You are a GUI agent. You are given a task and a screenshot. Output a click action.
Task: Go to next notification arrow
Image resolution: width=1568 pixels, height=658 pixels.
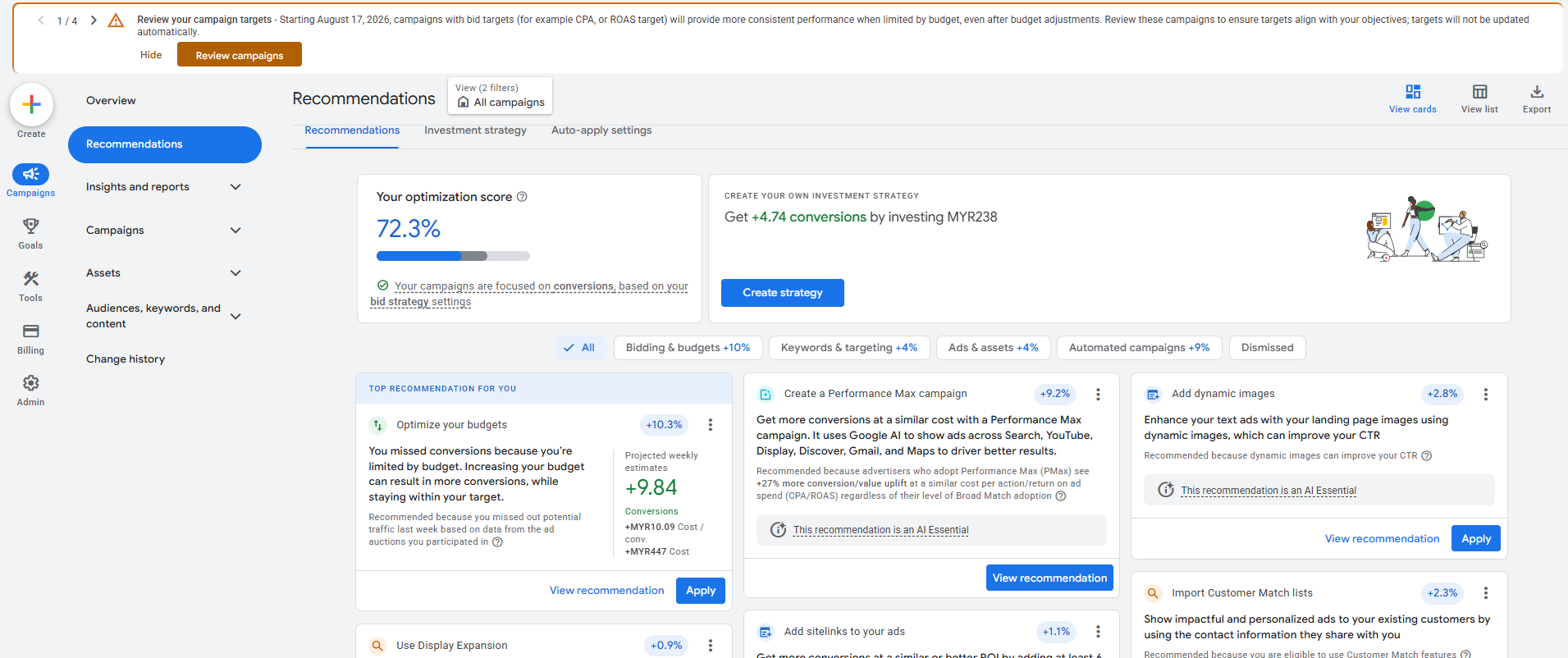tap(94, 21)
